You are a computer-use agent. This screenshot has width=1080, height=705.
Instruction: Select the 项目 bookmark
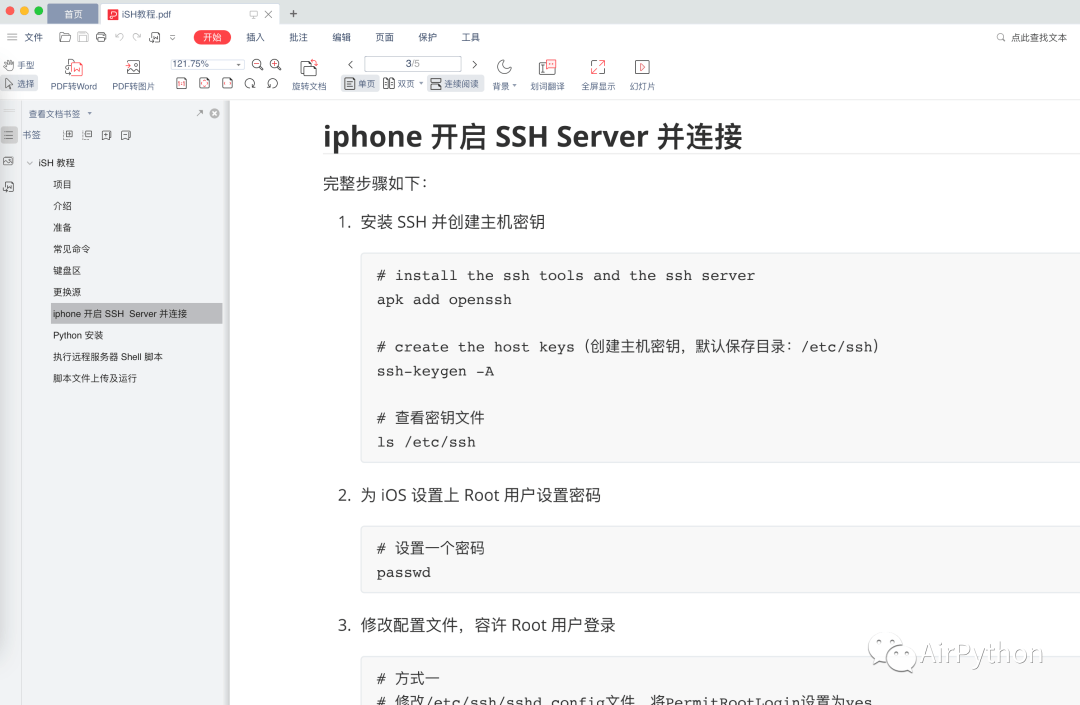[62, 185]
